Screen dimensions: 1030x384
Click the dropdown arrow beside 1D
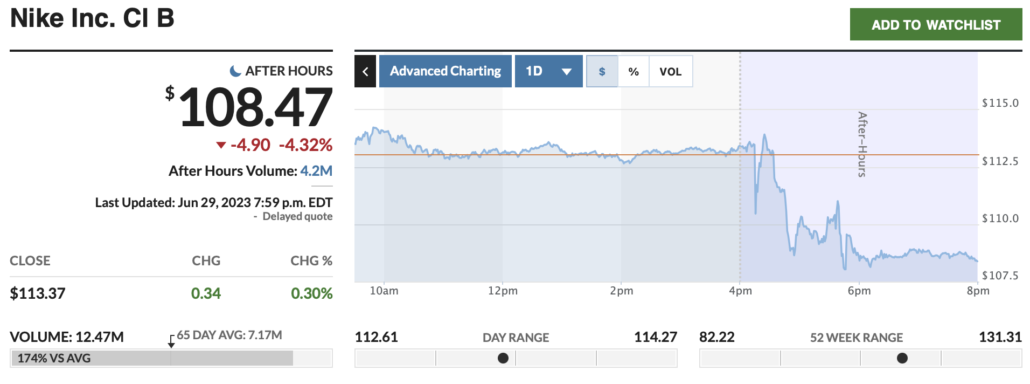click(x=567, y=72)
